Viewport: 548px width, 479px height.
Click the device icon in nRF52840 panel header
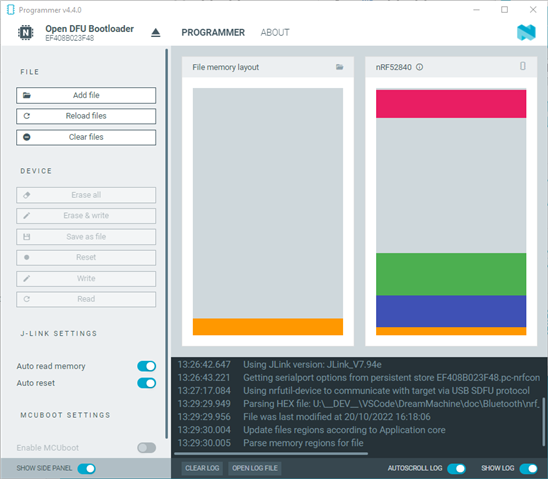coord(522,66)
